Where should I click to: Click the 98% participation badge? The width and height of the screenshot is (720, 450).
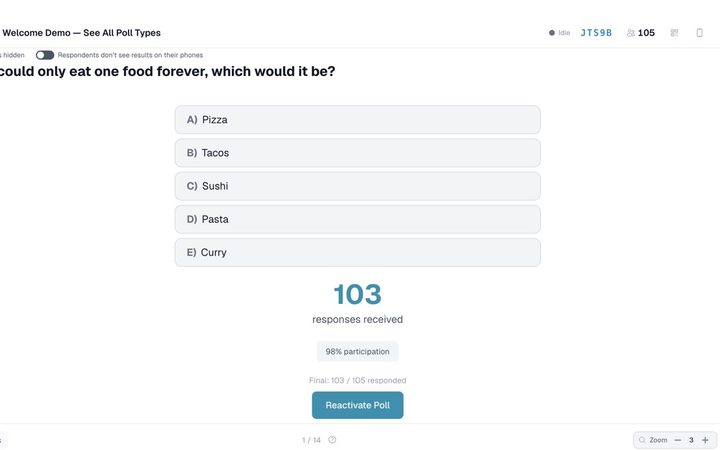pyautogui.click(x=357, y=351)
